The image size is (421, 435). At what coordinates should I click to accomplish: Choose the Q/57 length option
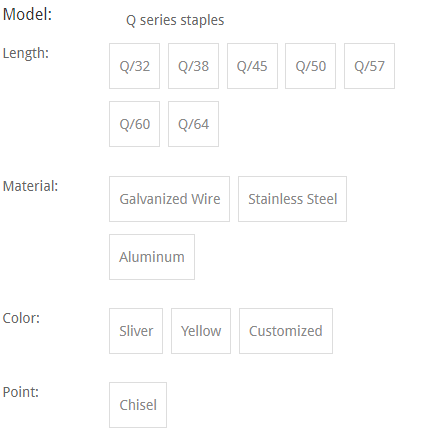point(369,66)
